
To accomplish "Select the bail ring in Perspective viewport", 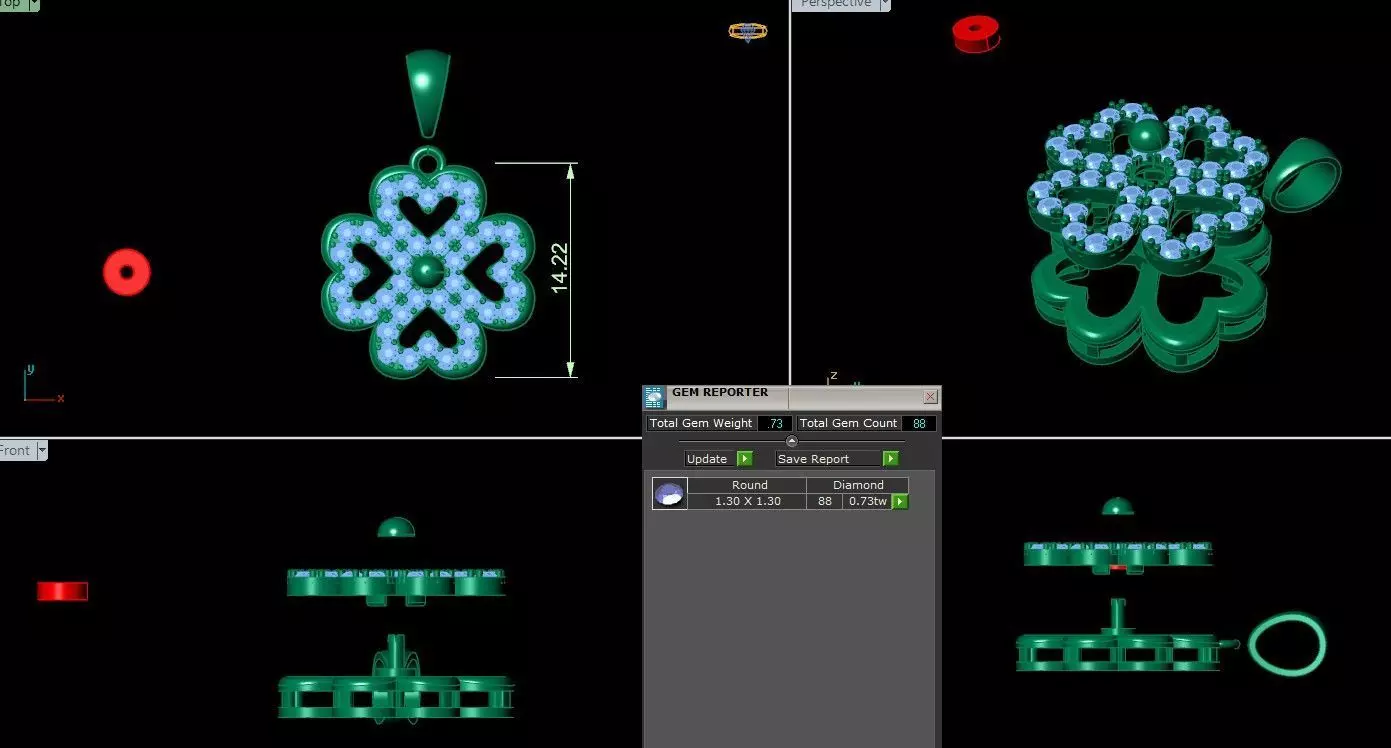I will [x=1302, y=174].
